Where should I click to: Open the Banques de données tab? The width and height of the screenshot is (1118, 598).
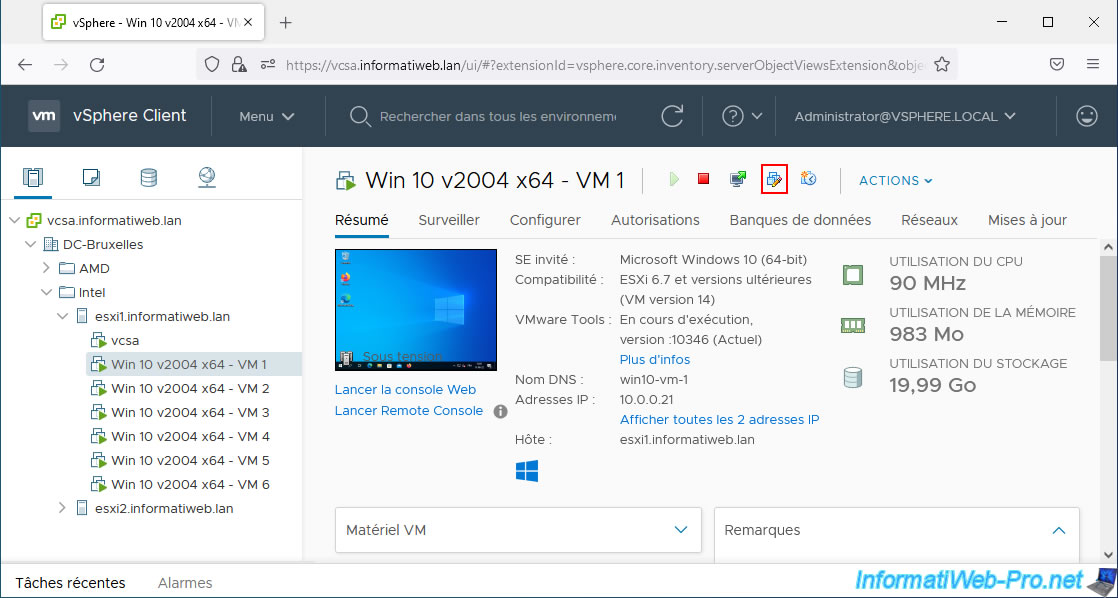tap(800, 220)
